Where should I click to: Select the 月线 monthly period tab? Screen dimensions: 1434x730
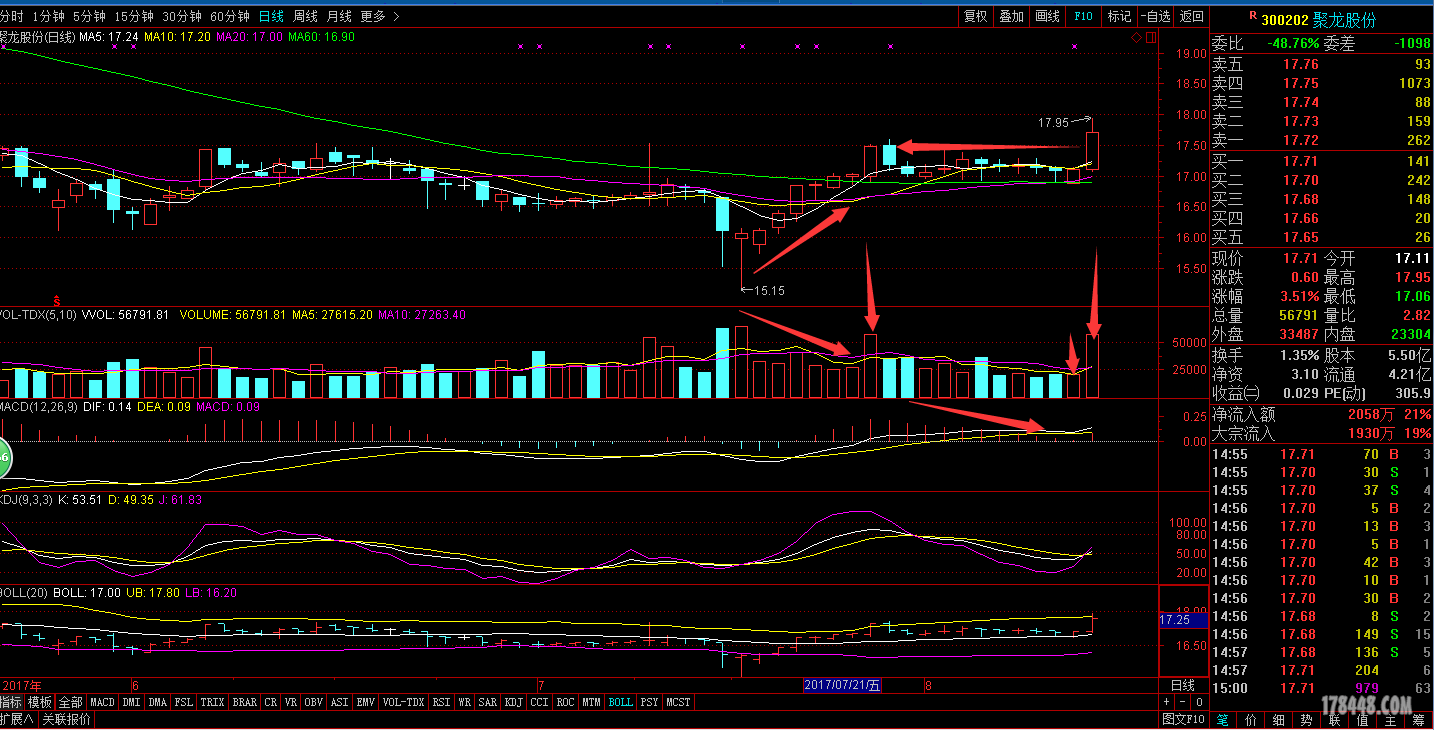(339, 16)
